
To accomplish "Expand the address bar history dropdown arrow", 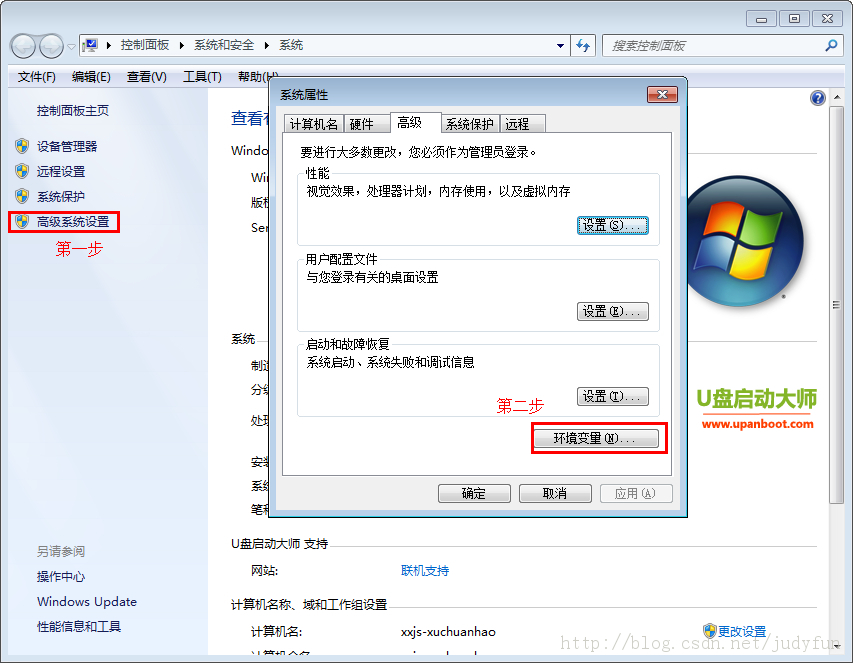I will tap(560, 46).
